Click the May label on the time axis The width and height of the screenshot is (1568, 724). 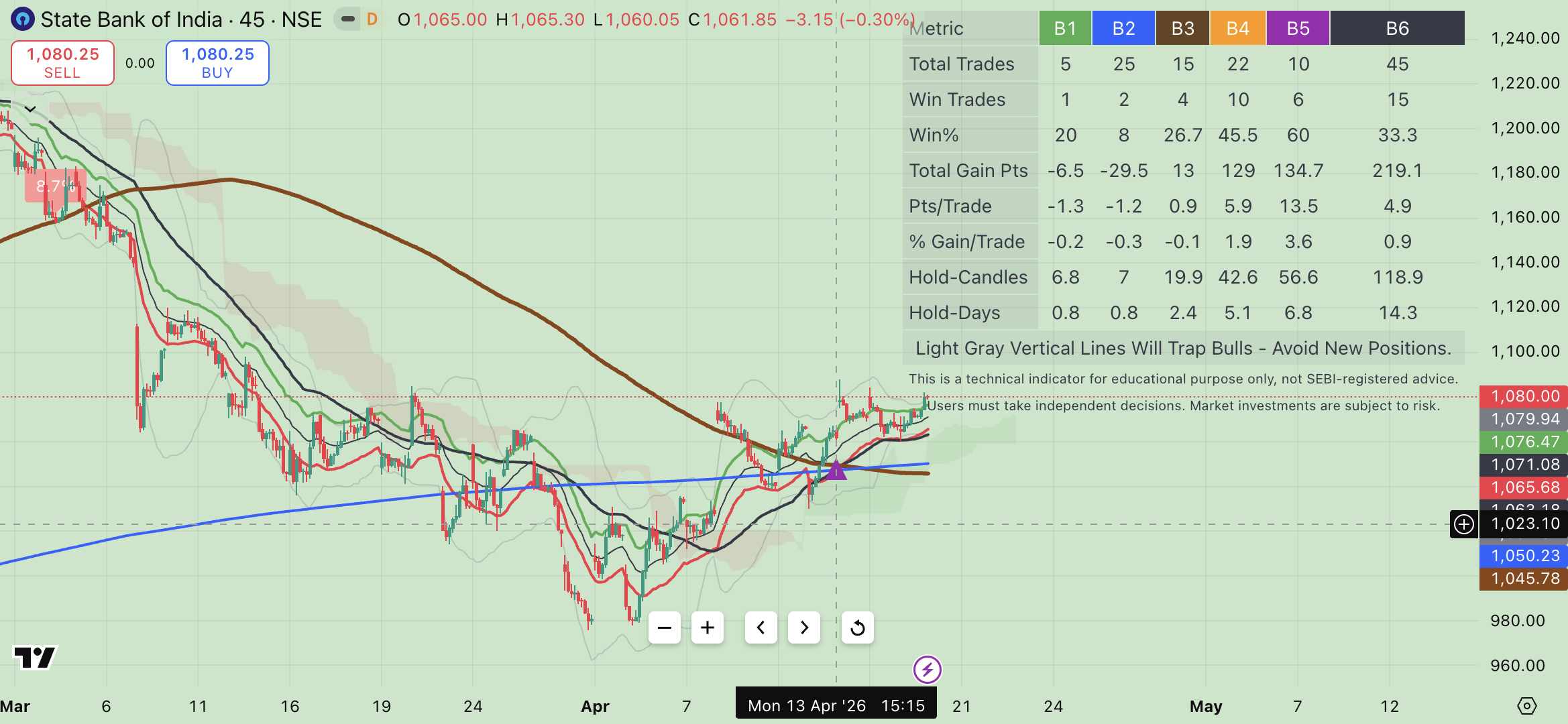click(x=1206, y=706)
